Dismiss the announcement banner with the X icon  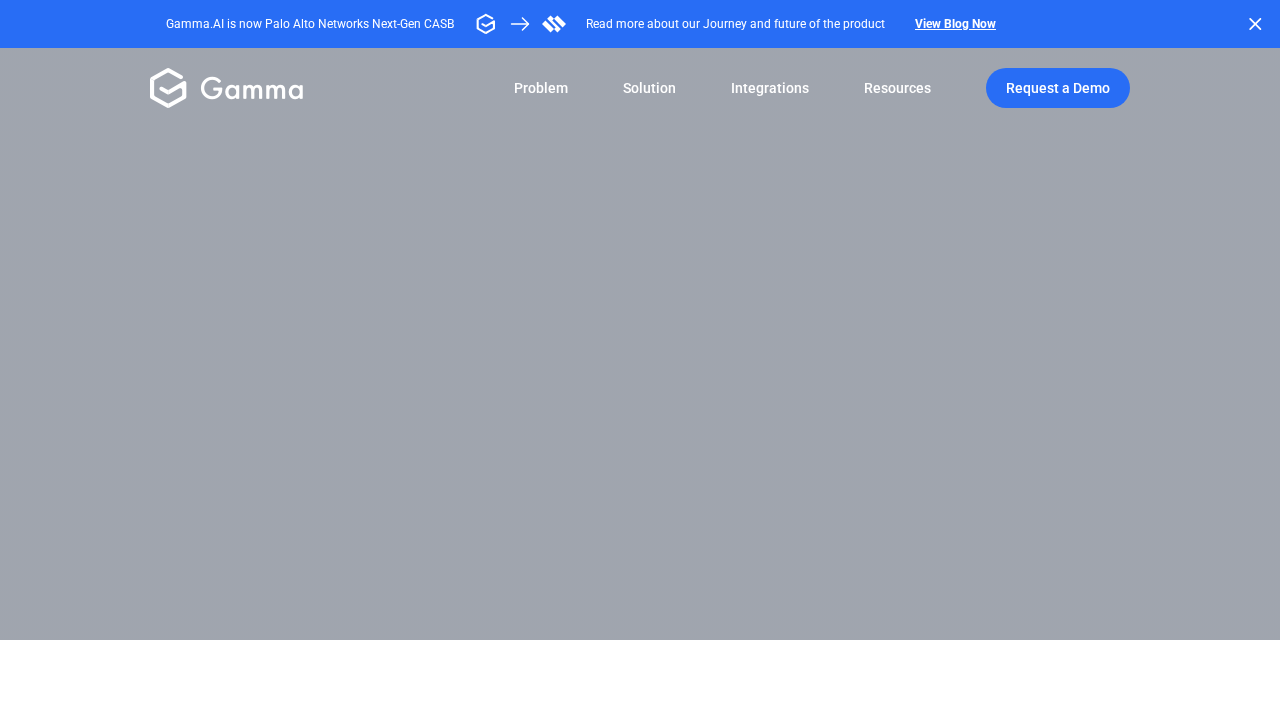click(1253, 22)
